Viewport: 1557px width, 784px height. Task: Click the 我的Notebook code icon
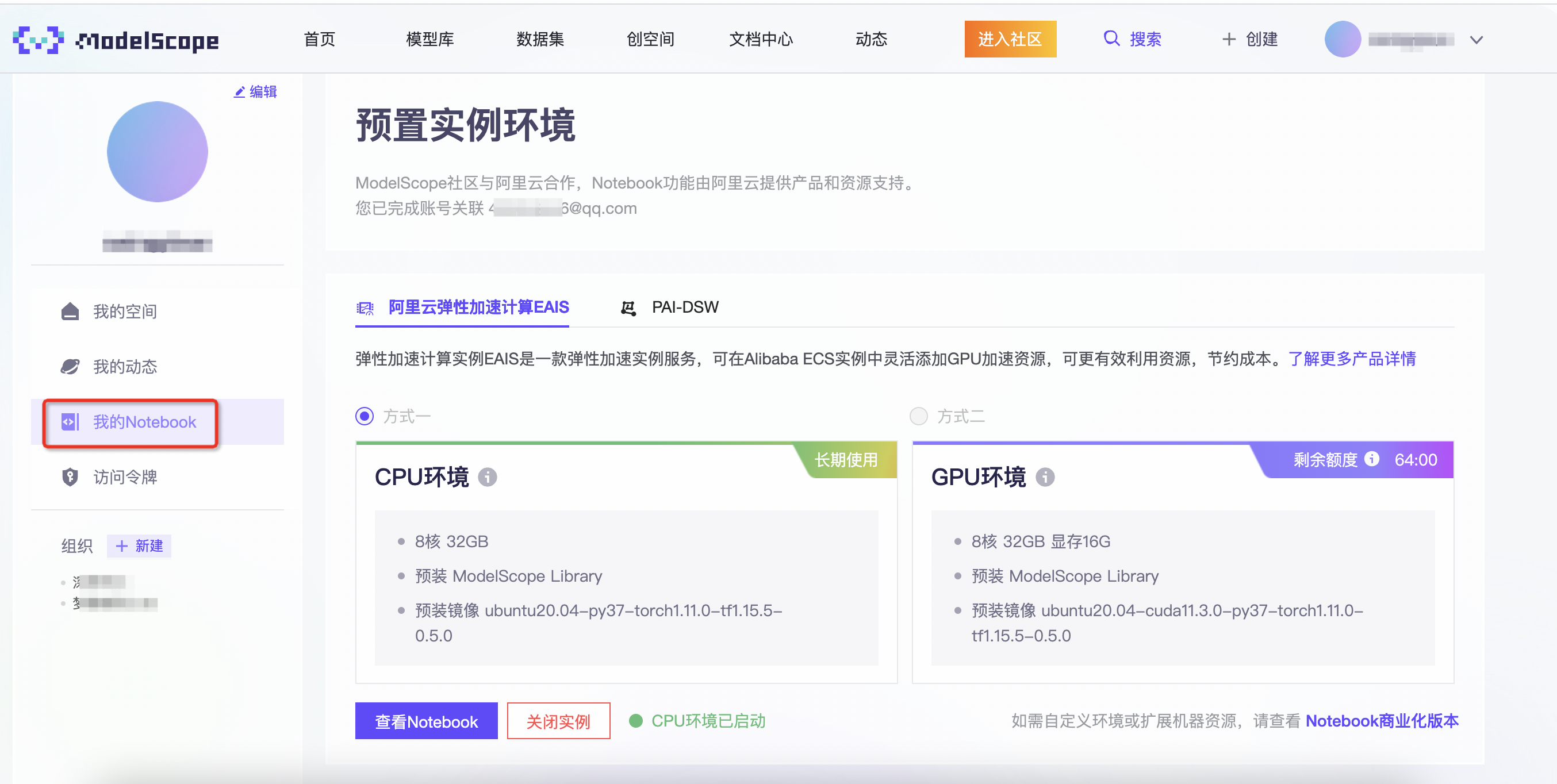(70, 421)
